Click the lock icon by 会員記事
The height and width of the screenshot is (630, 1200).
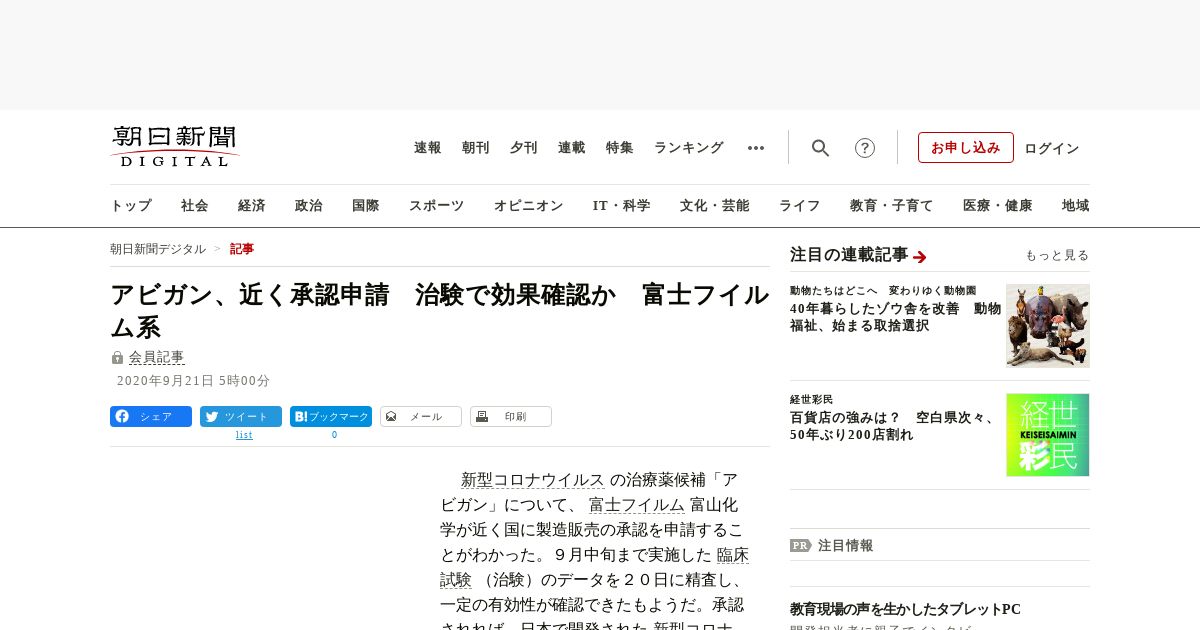[x=117, y=357]
